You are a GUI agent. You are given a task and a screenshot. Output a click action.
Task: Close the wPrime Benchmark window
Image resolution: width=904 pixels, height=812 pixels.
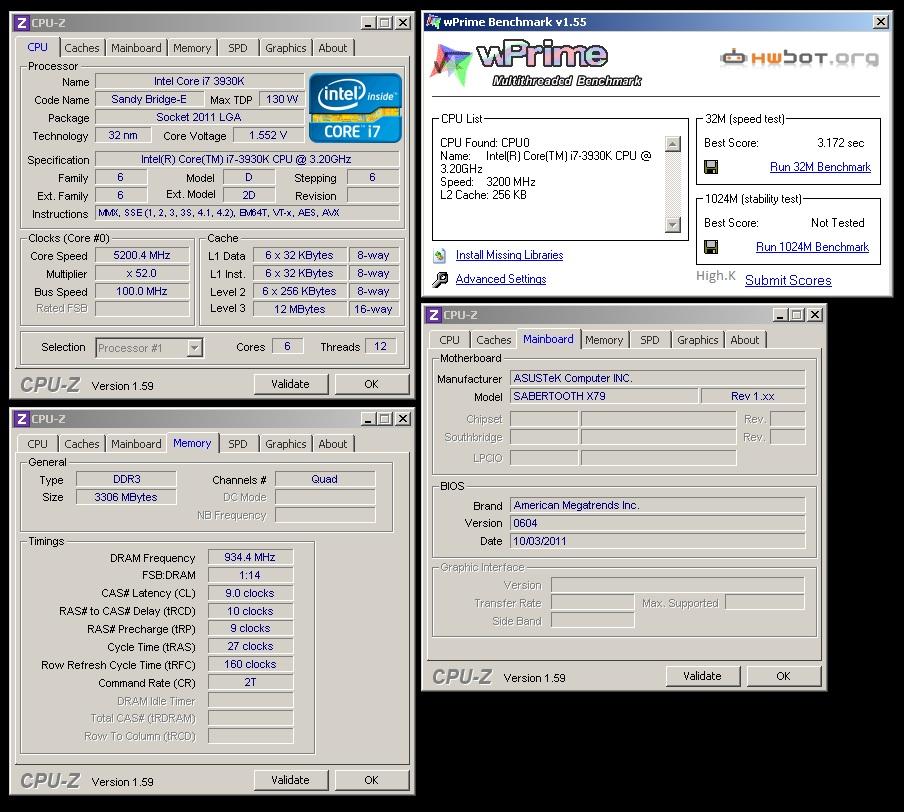pyautogui.click(x=880, y=22)
